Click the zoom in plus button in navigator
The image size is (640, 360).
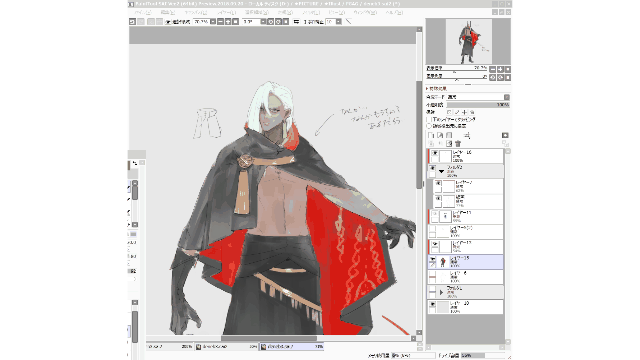click(x=500, y=69)
